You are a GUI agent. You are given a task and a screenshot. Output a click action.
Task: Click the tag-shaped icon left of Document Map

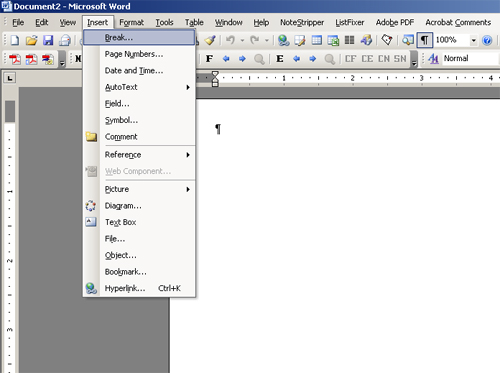coord(387,40)
